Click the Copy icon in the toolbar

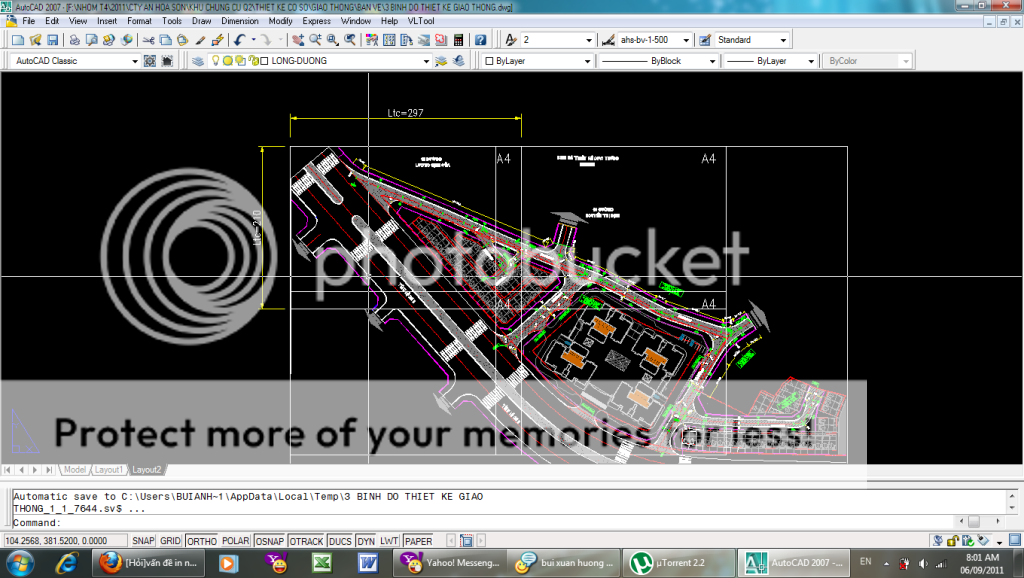[x=166, y=40]
